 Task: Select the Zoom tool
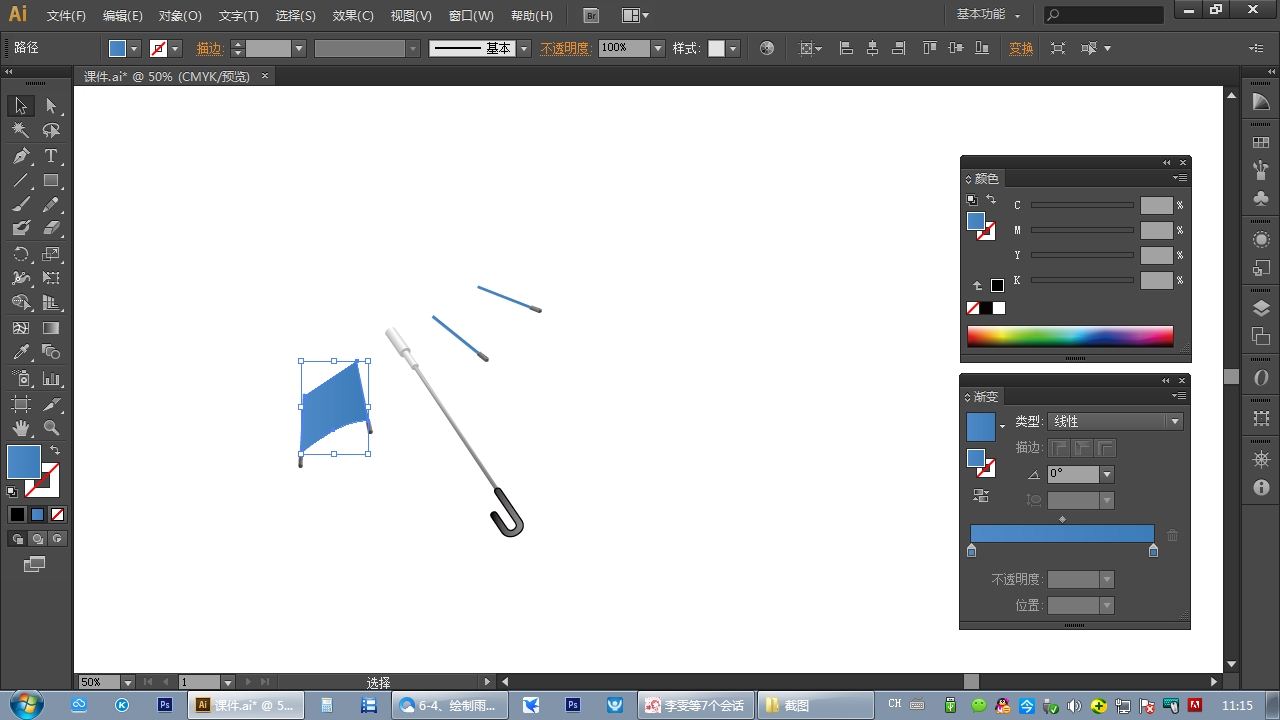pyautogui.click(x=51, y=428)
